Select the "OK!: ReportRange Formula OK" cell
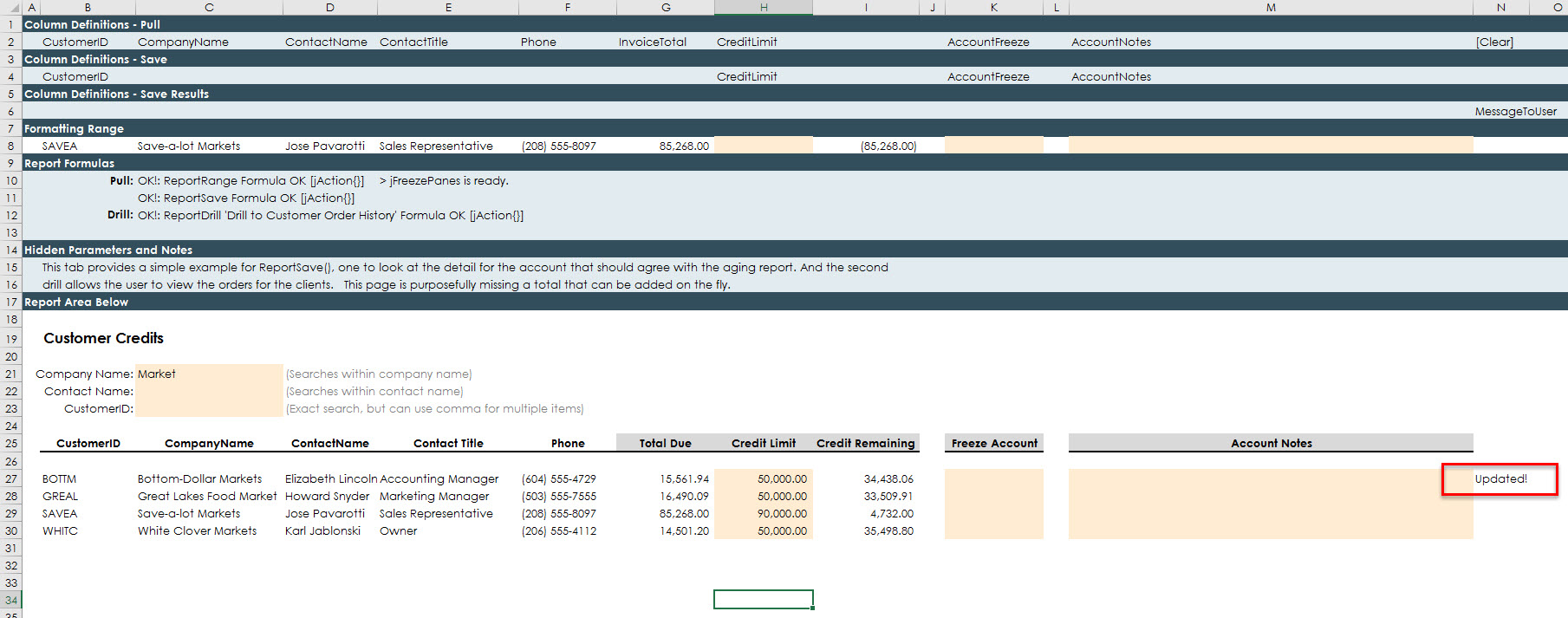The width and height of the screenshot is (1568, 618). click(250, 180)
